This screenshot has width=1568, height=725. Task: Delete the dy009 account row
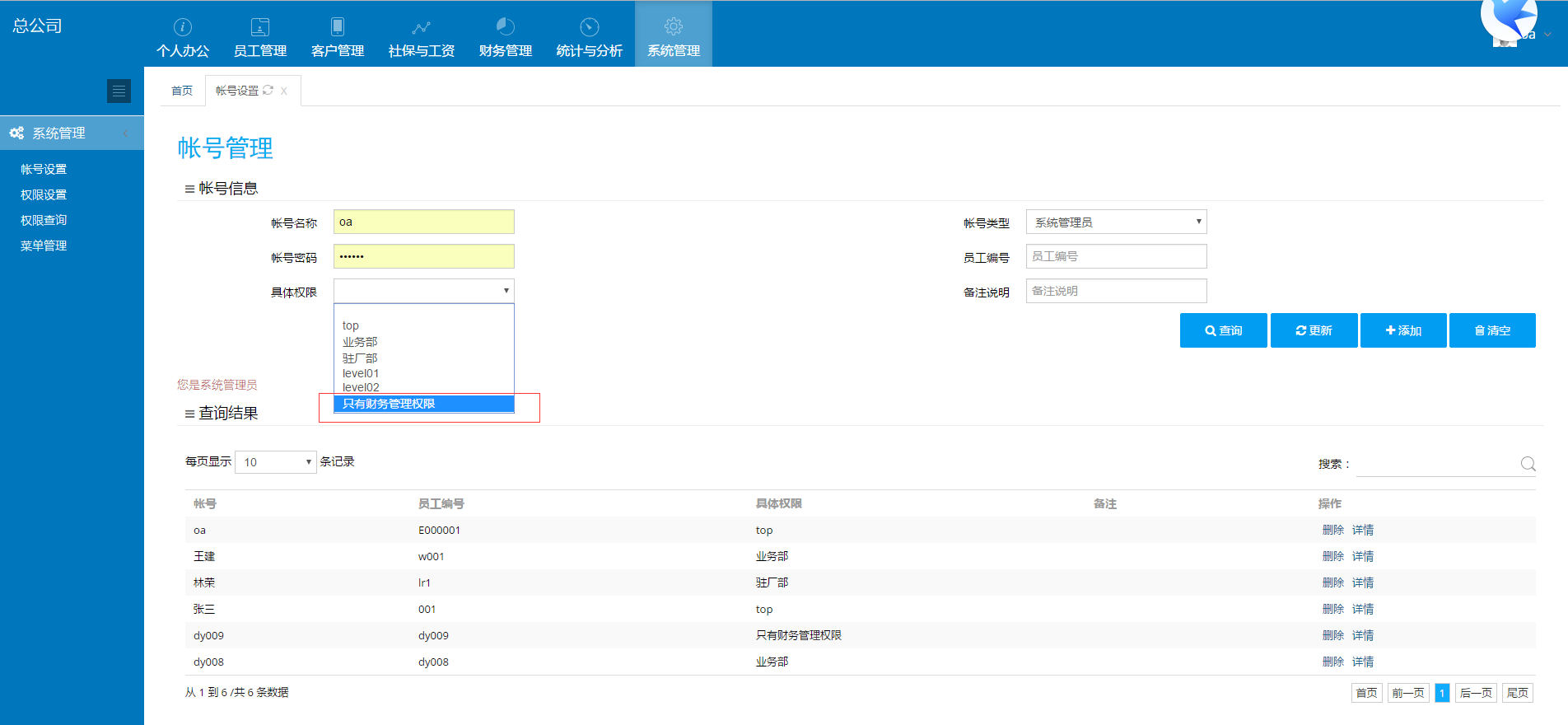click(x=1332, y=635)
